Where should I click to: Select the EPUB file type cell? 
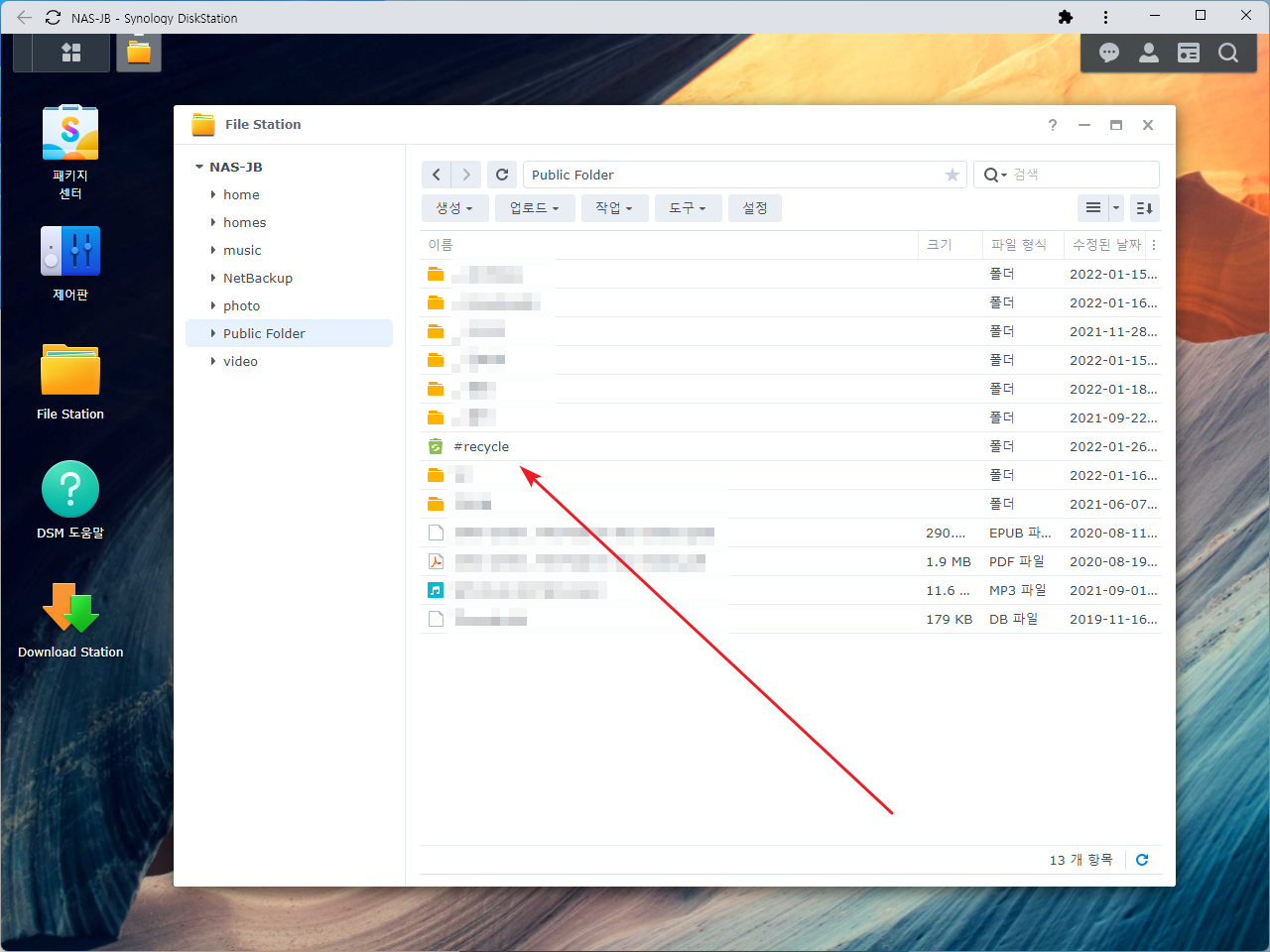[1020, 533]
